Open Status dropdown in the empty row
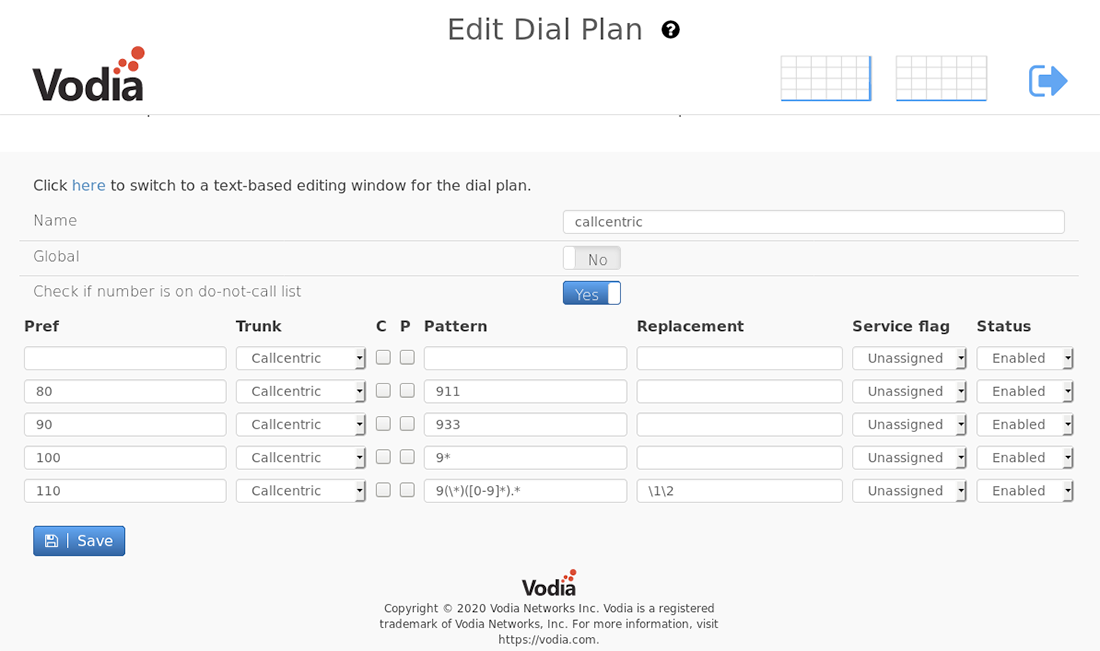Screen dimensions: 1100x651 (x=1025, y=358)
